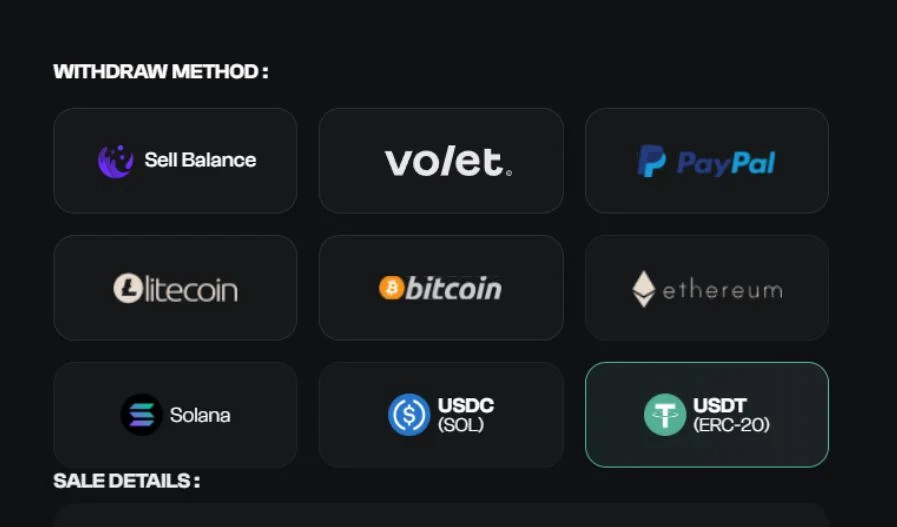897x527 pixels.
Task: Click the sale details panel below heading
Action: 441,516
